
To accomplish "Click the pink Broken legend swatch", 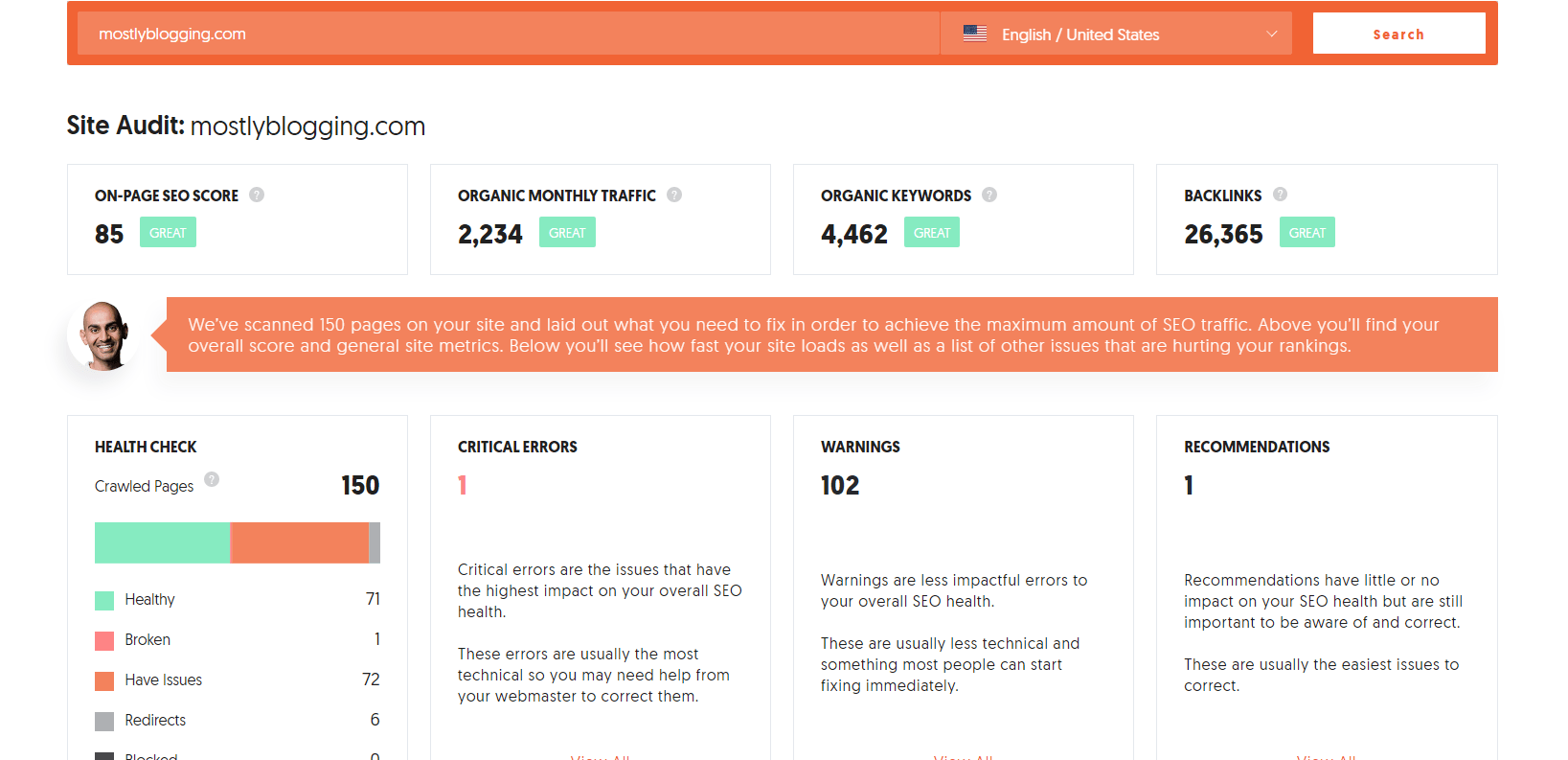I will click(x=104, y=641).
